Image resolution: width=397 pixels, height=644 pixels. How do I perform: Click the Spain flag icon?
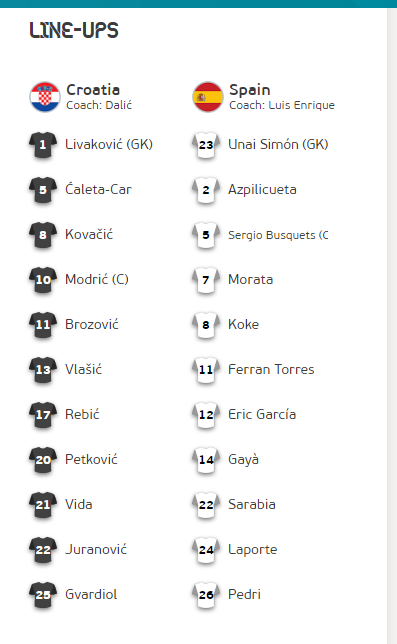click(x=208, y=97)
